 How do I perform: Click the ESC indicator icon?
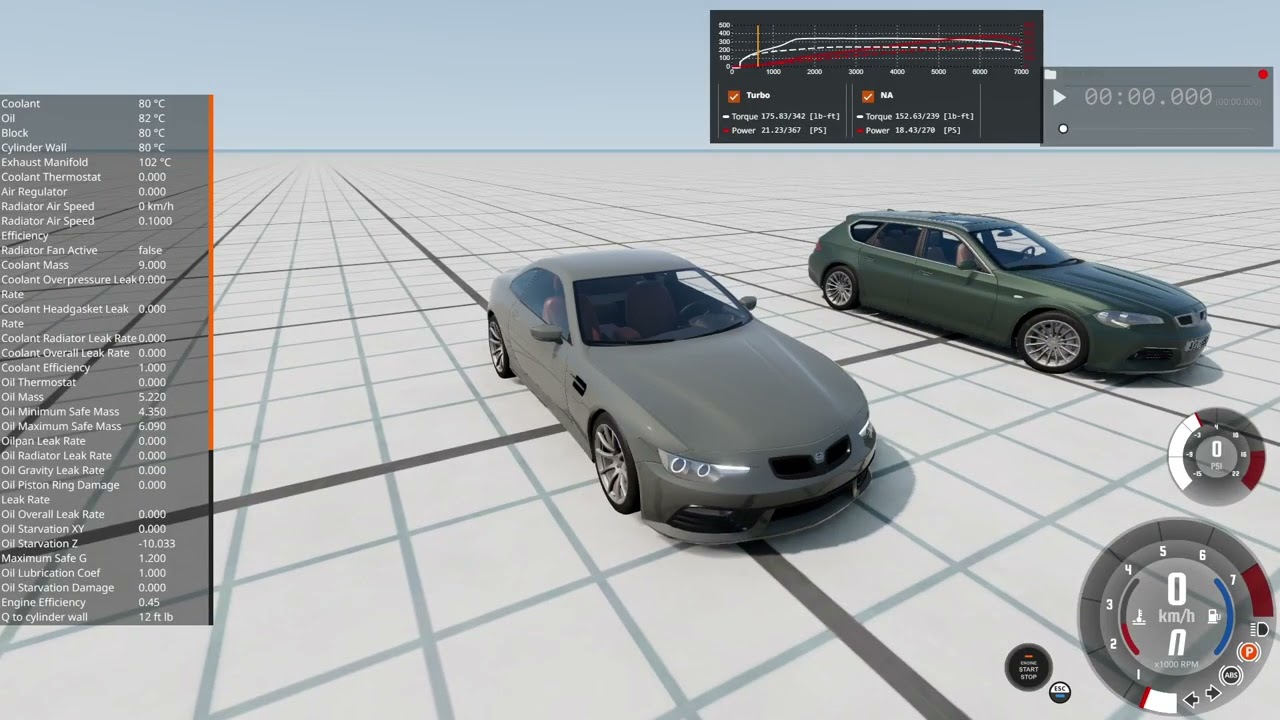pyautogui.click(x=1060, y=692)
